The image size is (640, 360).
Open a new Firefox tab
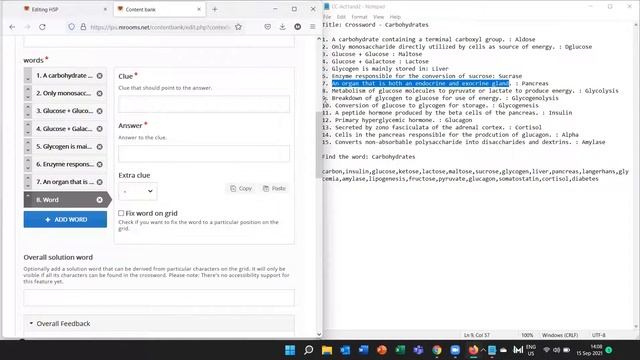[x=215, y=9]
